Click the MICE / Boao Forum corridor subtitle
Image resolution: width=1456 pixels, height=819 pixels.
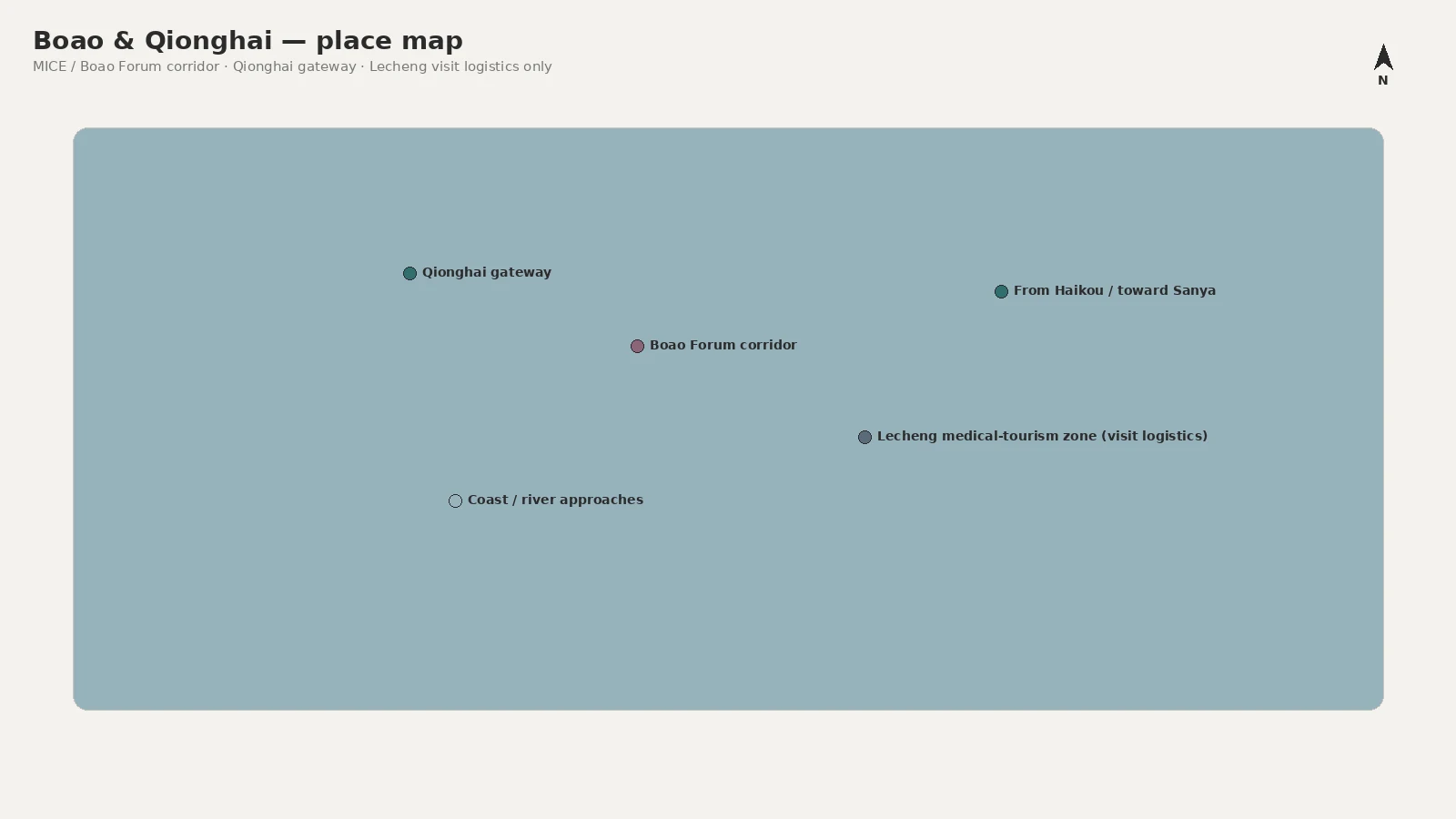(292, 66)
